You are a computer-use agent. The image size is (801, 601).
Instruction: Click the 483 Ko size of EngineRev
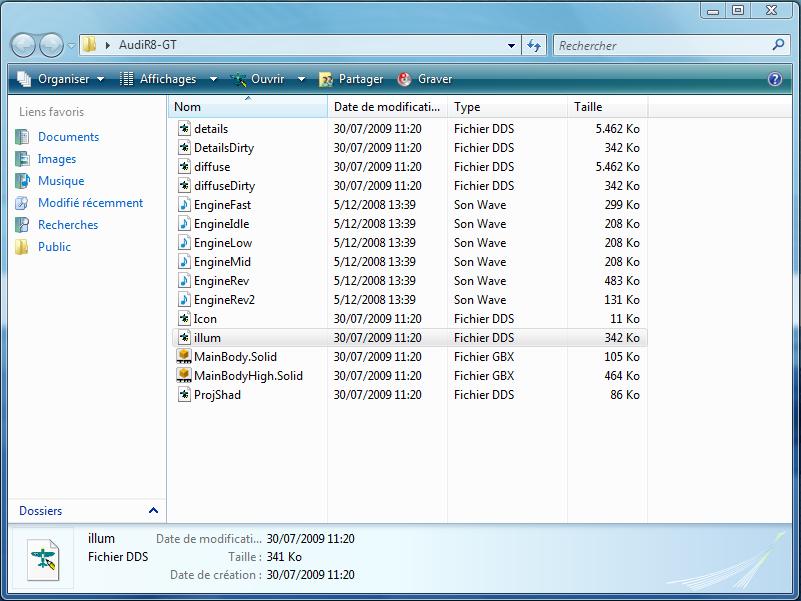[x=622, y=281]
